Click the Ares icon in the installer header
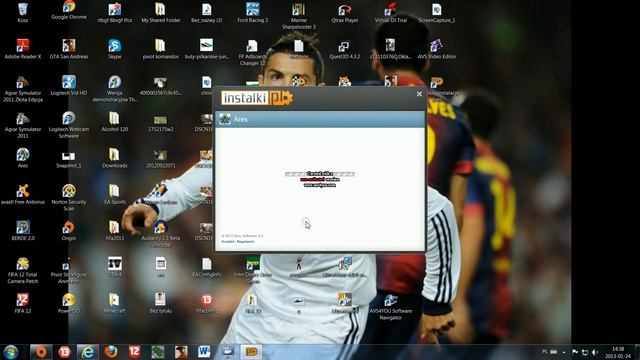 click(x=225, y=119)
